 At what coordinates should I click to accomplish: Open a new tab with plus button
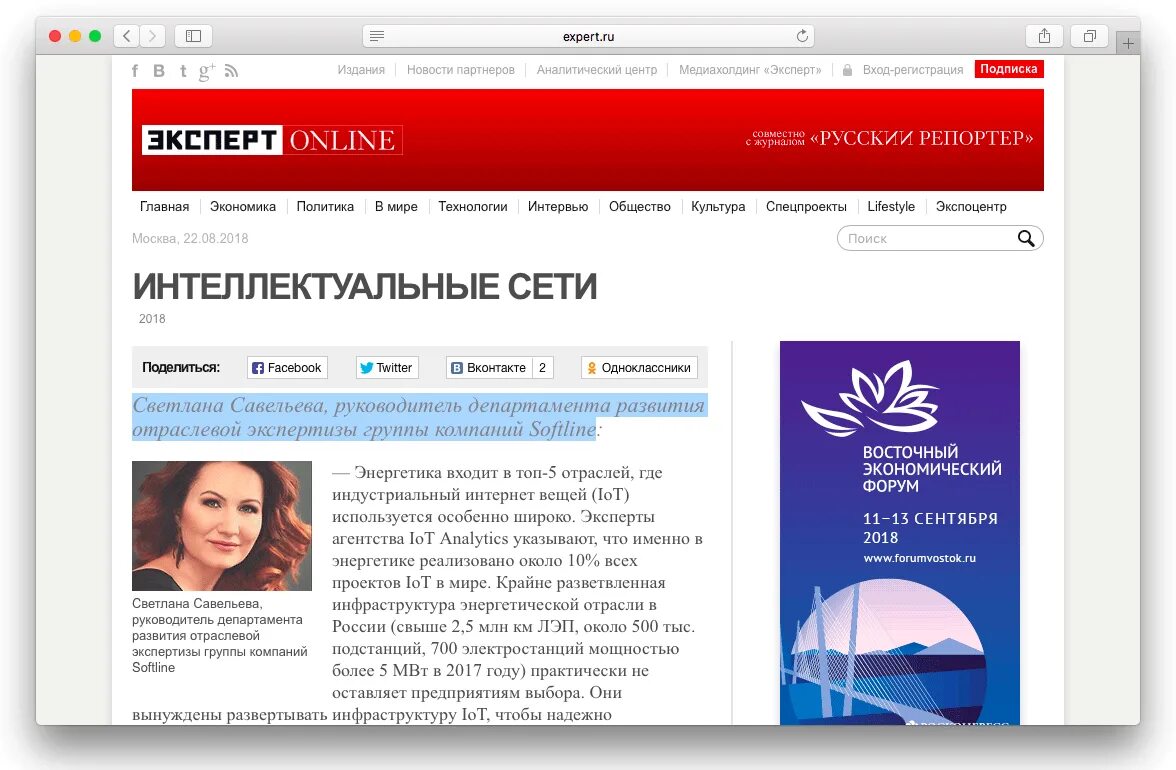1128,43
